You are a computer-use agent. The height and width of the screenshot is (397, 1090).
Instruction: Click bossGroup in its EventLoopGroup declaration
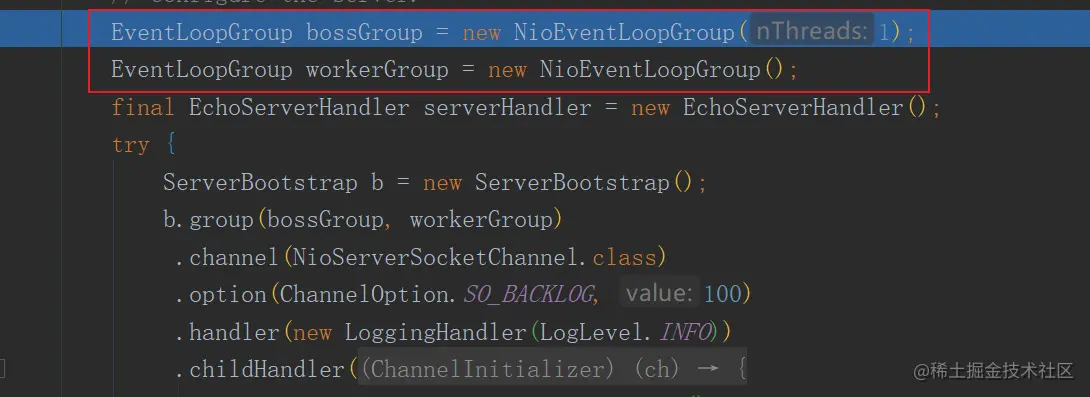click(364, 33)
